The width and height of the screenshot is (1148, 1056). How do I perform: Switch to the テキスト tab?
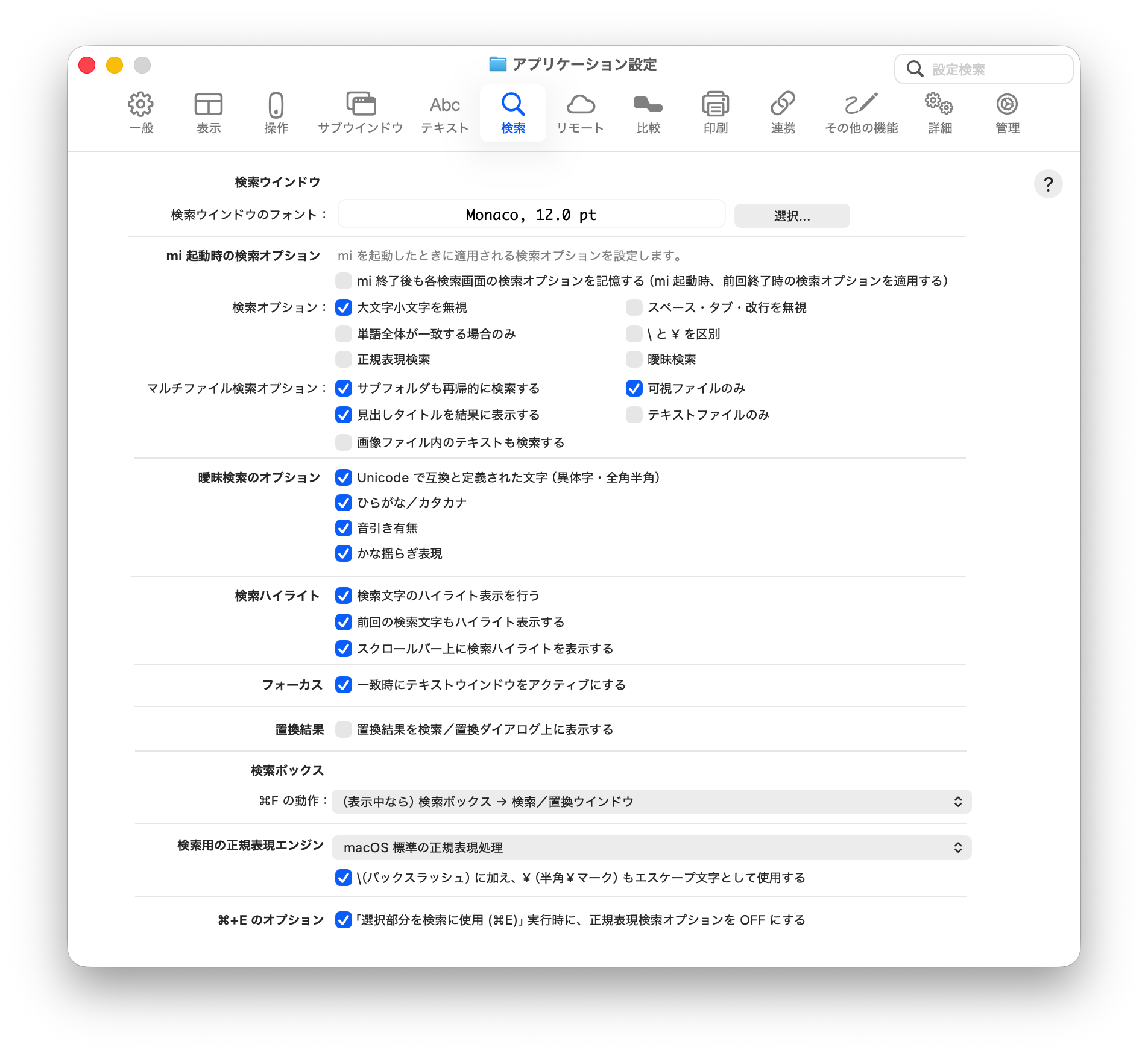(445, 113)
